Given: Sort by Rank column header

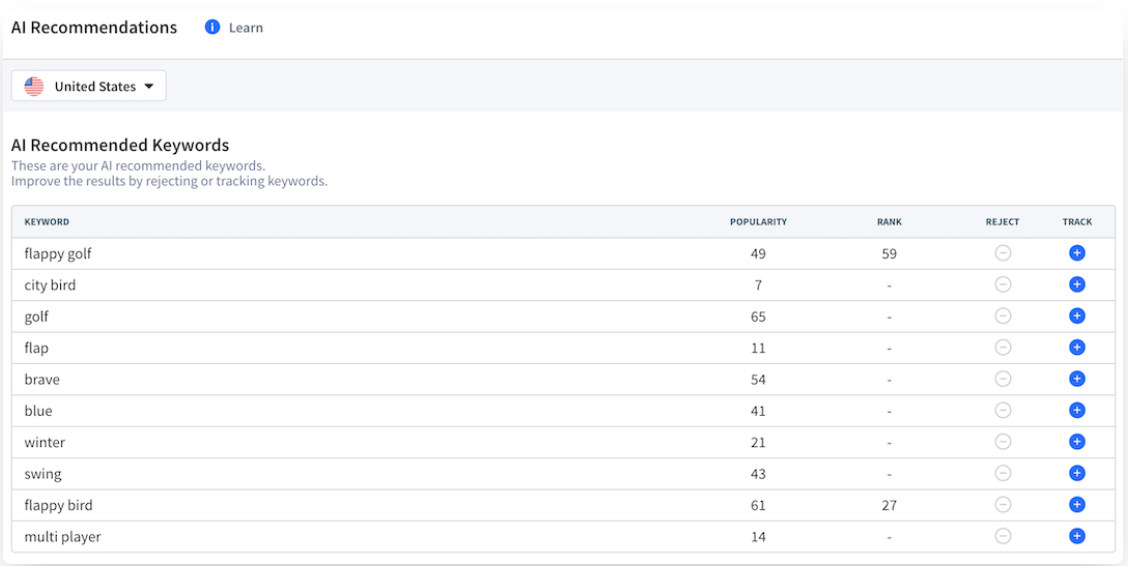Looking at the screenshot, I should (x=889, y=222).
